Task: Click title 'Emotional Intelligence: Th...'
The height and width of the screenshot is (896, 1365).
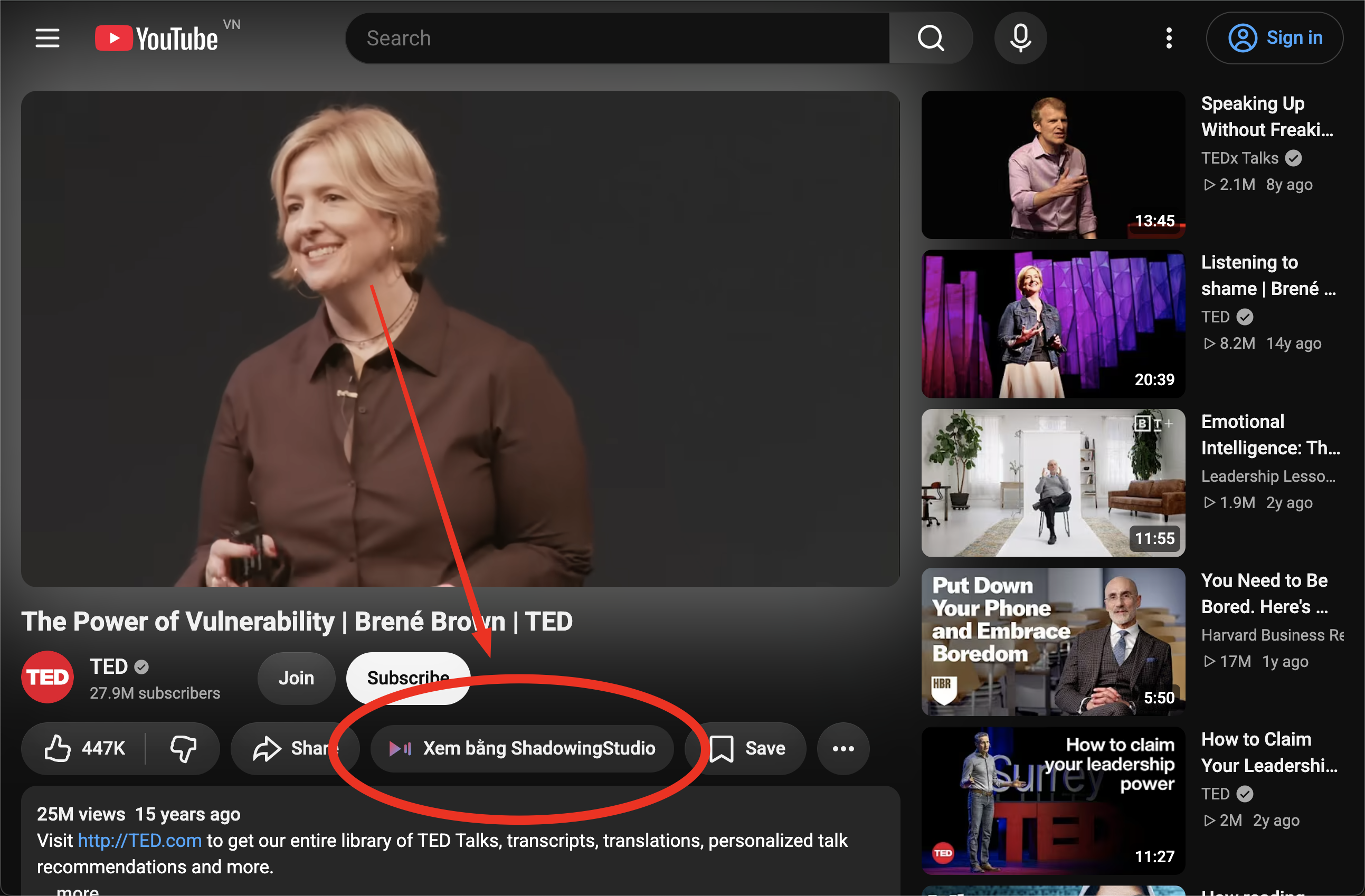Action: (x=1271, y=434)
